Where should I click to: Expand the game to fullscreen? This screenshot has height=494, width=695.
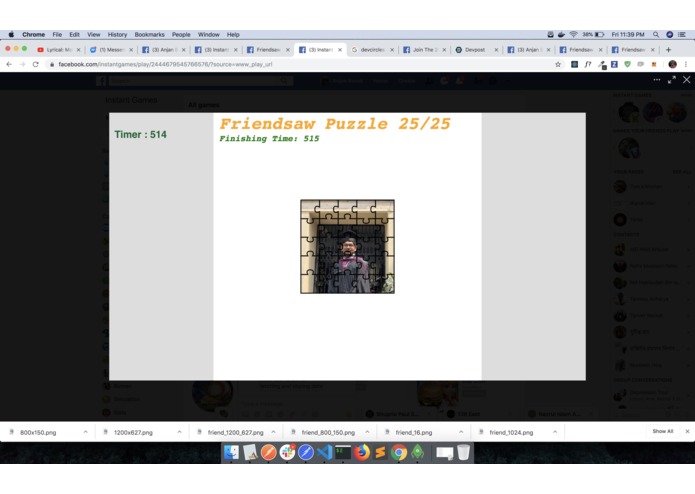[672, 80]
